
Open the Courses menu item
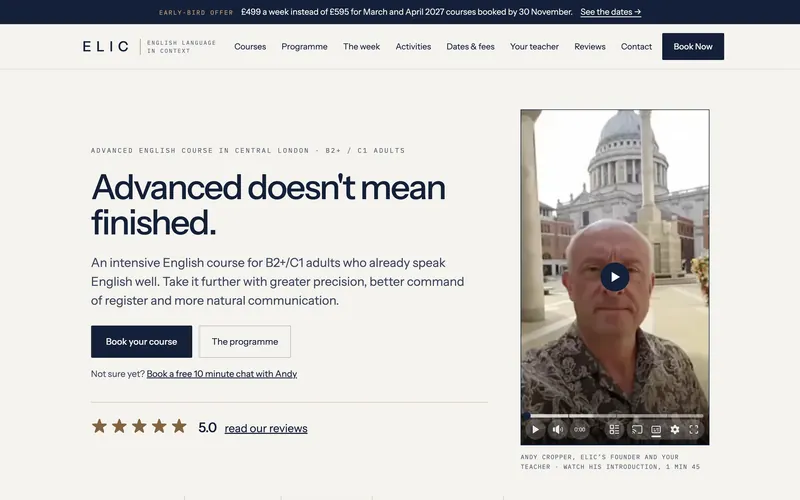point(250,46)
